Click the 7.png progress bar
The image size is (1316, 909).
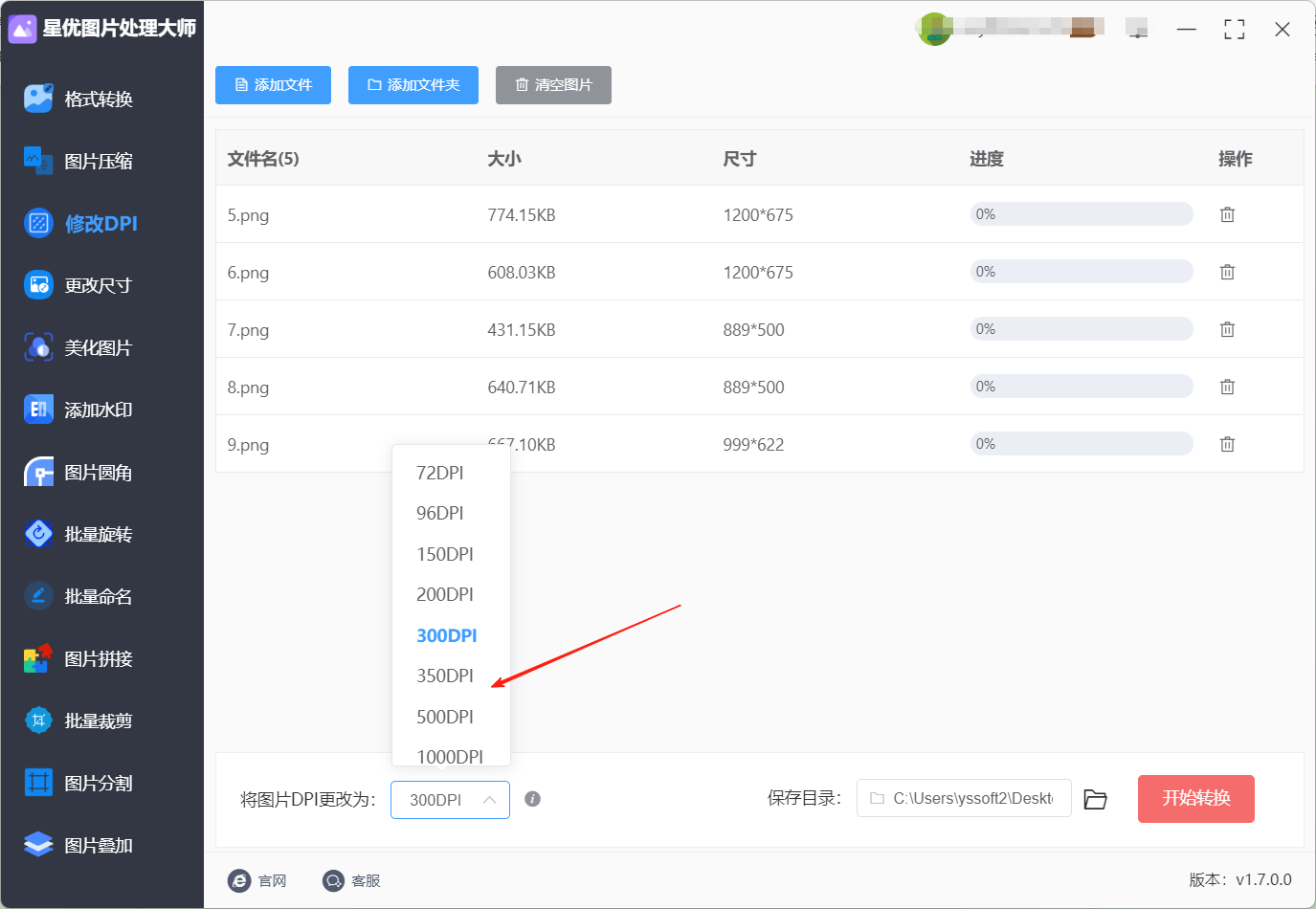[1082, 329]
